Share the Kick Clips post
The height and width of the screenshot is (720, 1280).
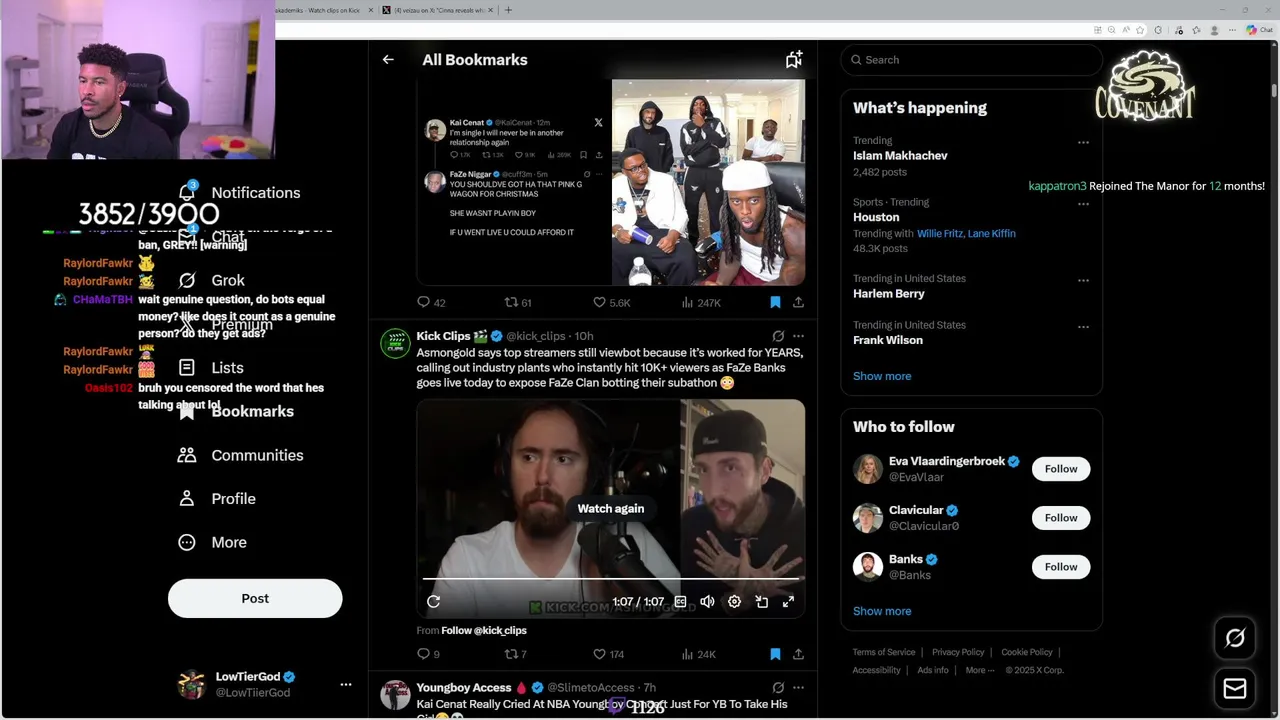[798, 654]
